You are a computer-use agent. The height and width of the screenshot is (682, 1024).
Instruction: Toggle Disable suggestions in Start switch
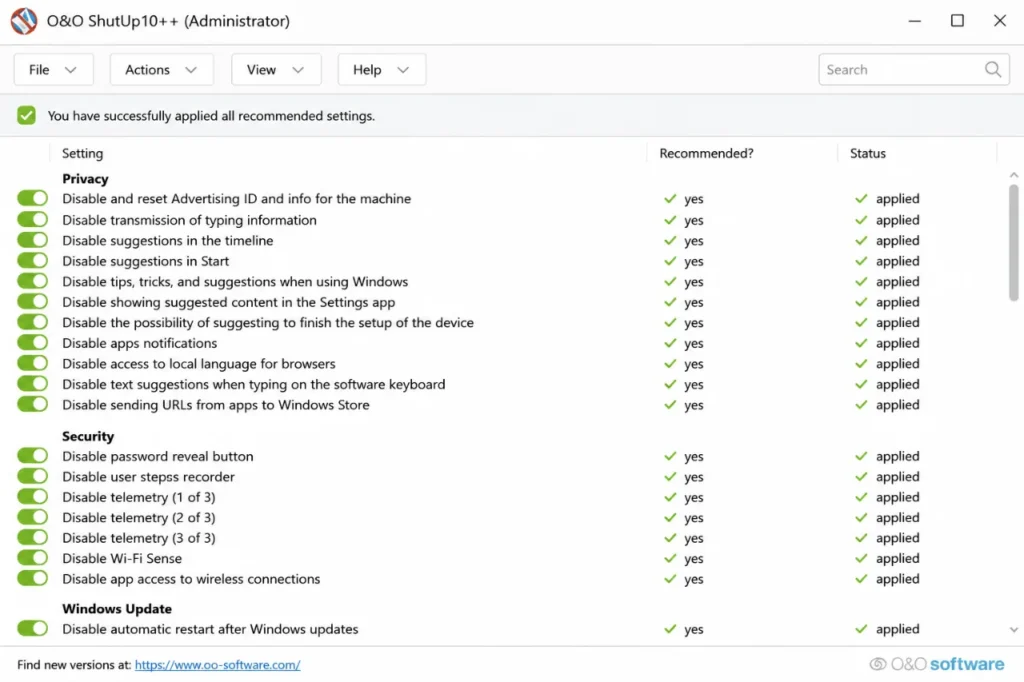pyautogui.click(x=33, y=261)
